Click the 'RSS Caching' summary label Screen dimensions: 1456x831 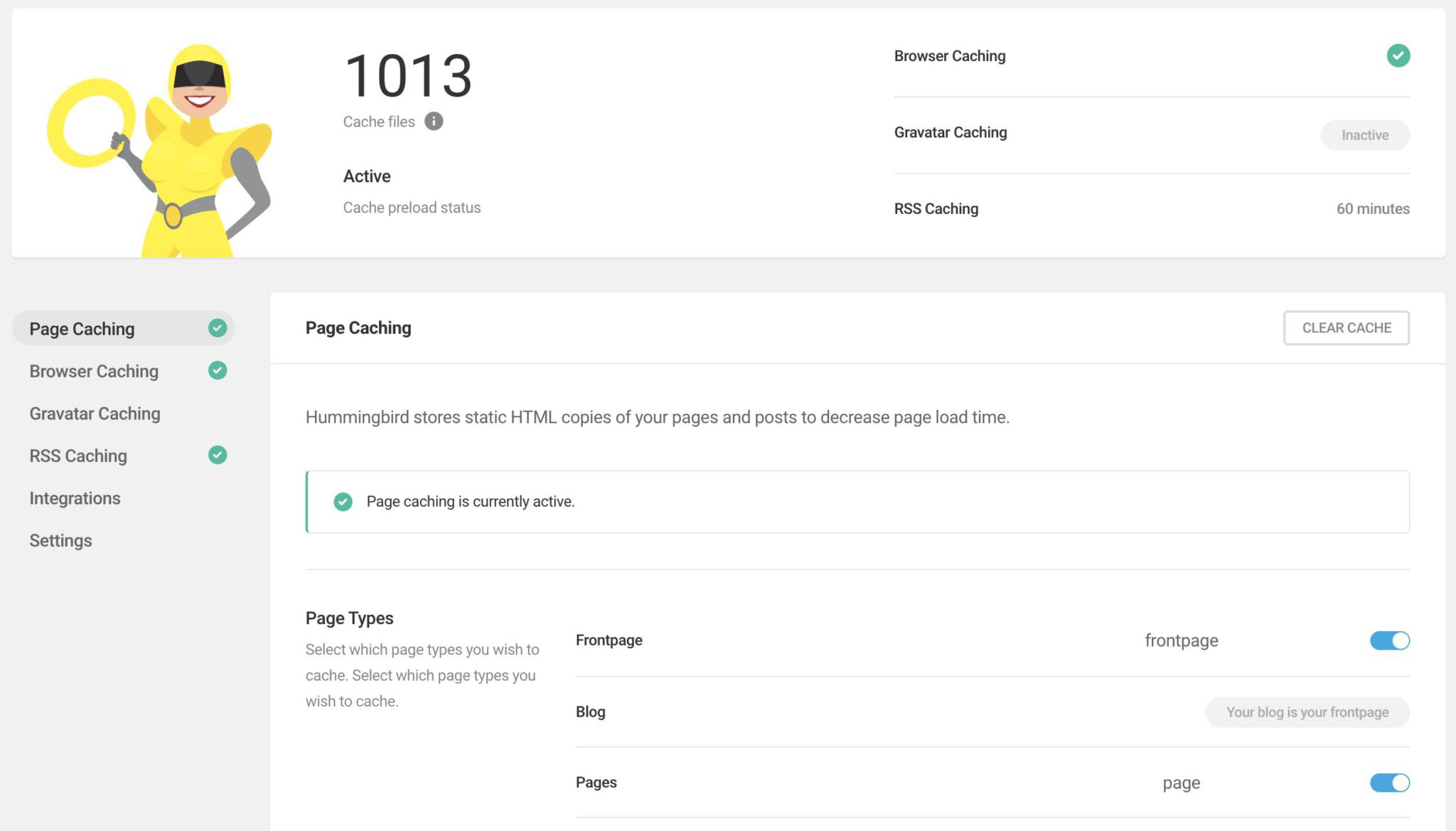(936, 209)
